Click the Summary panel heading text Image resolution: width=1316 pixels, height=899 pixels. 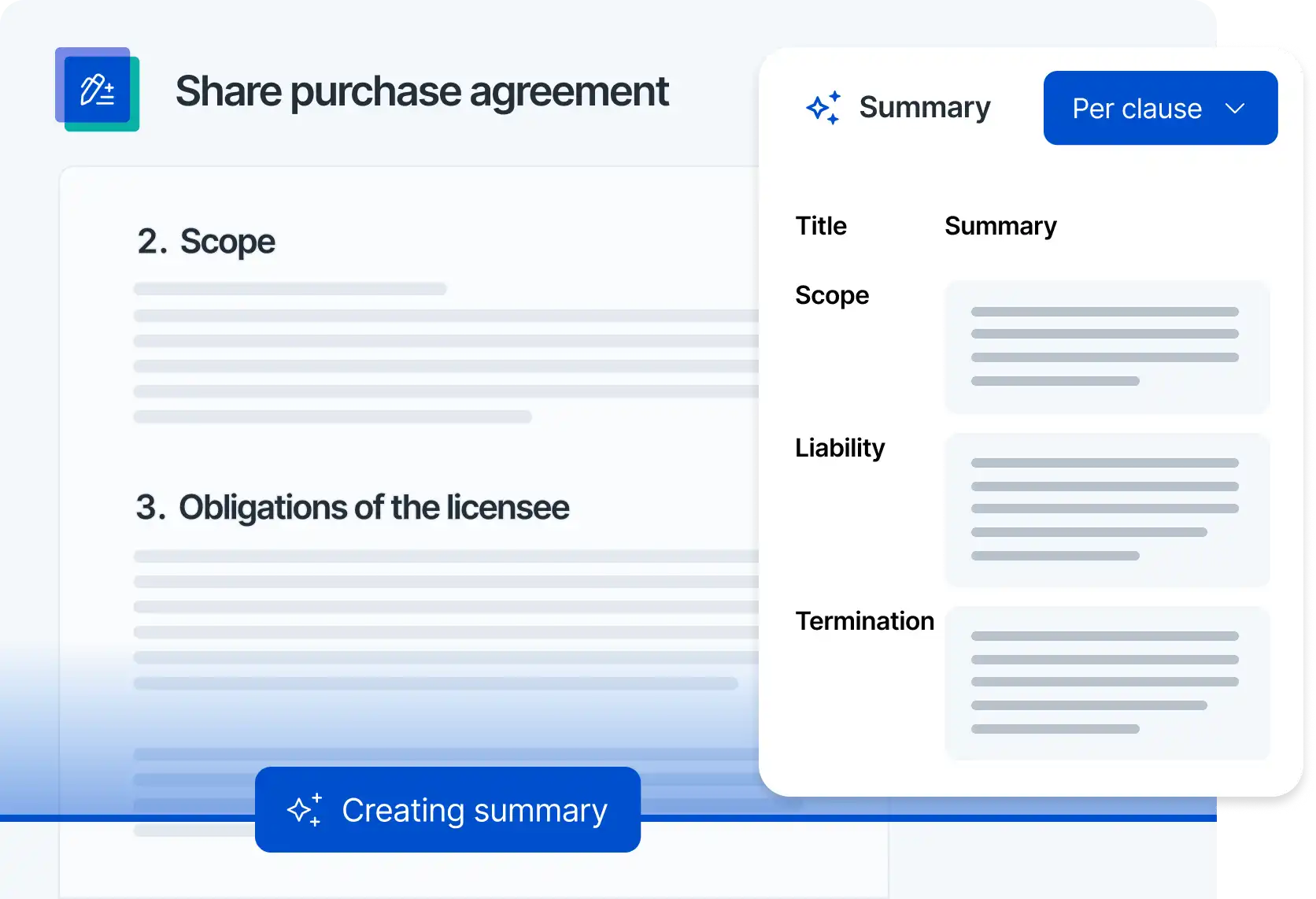[x=924, y=108]
